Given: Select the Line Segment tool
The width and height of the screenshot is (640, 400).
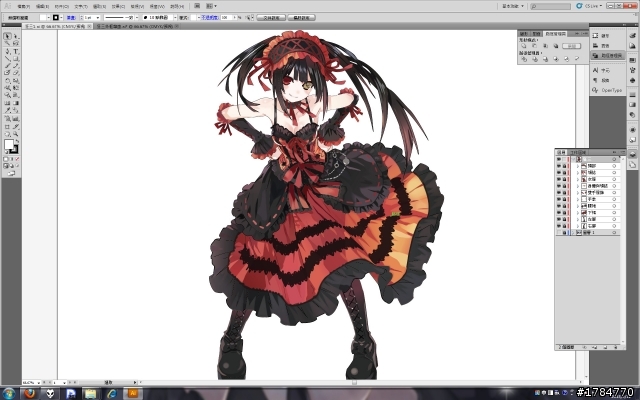Looking at the screenshot, I should coord(7,59).
